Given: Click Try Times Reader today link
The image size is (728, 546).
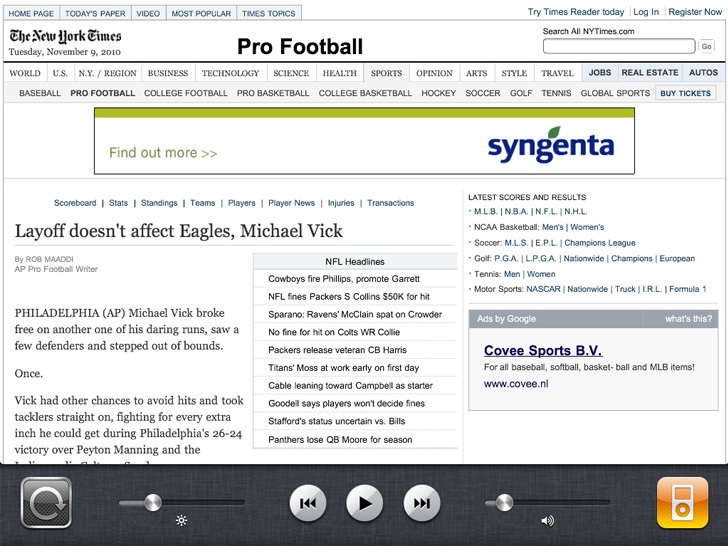Looking at the screenshot, I should (576, 12).
